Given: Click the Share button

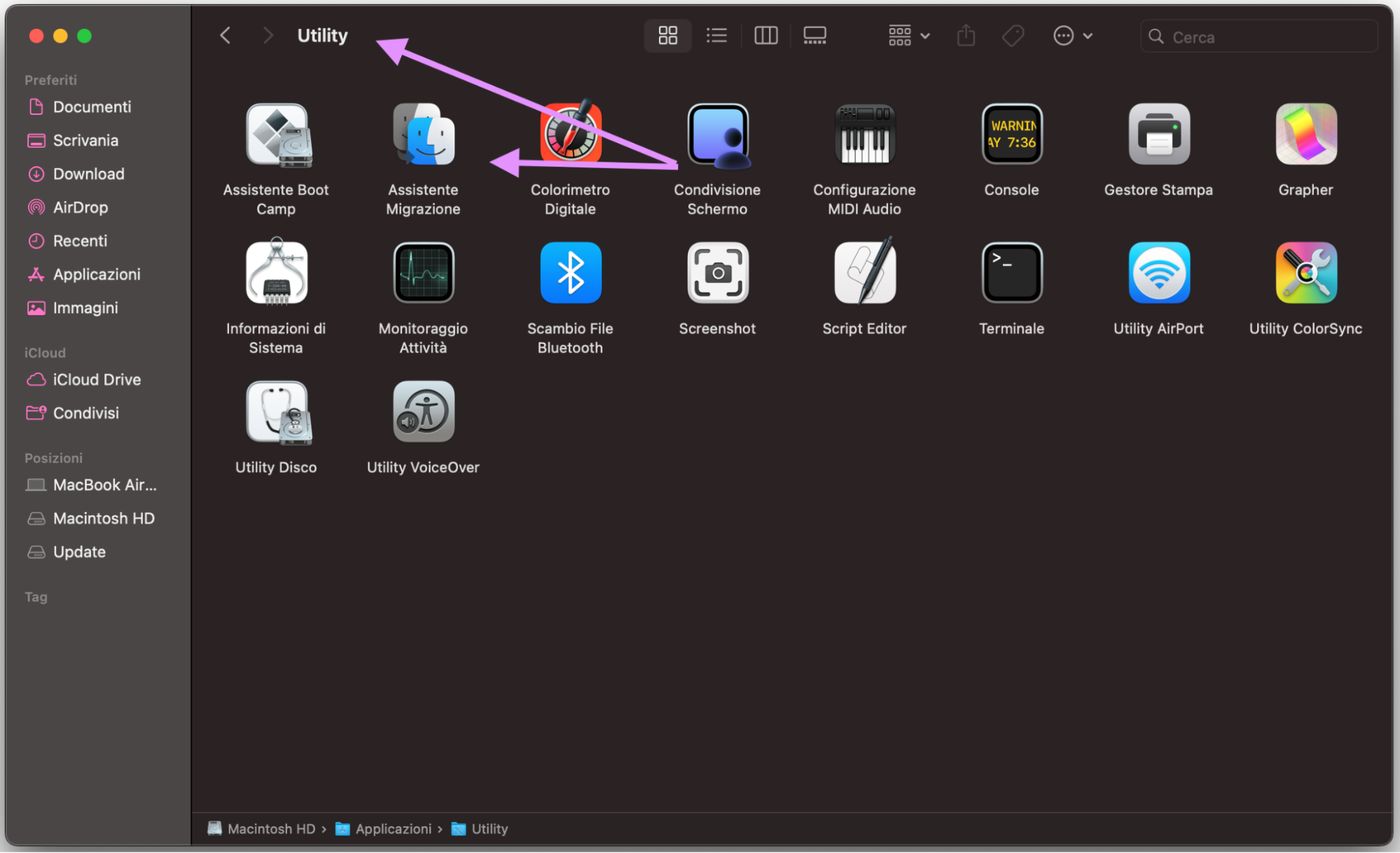Looking at the screenshot, I should [x=966, y=35].
